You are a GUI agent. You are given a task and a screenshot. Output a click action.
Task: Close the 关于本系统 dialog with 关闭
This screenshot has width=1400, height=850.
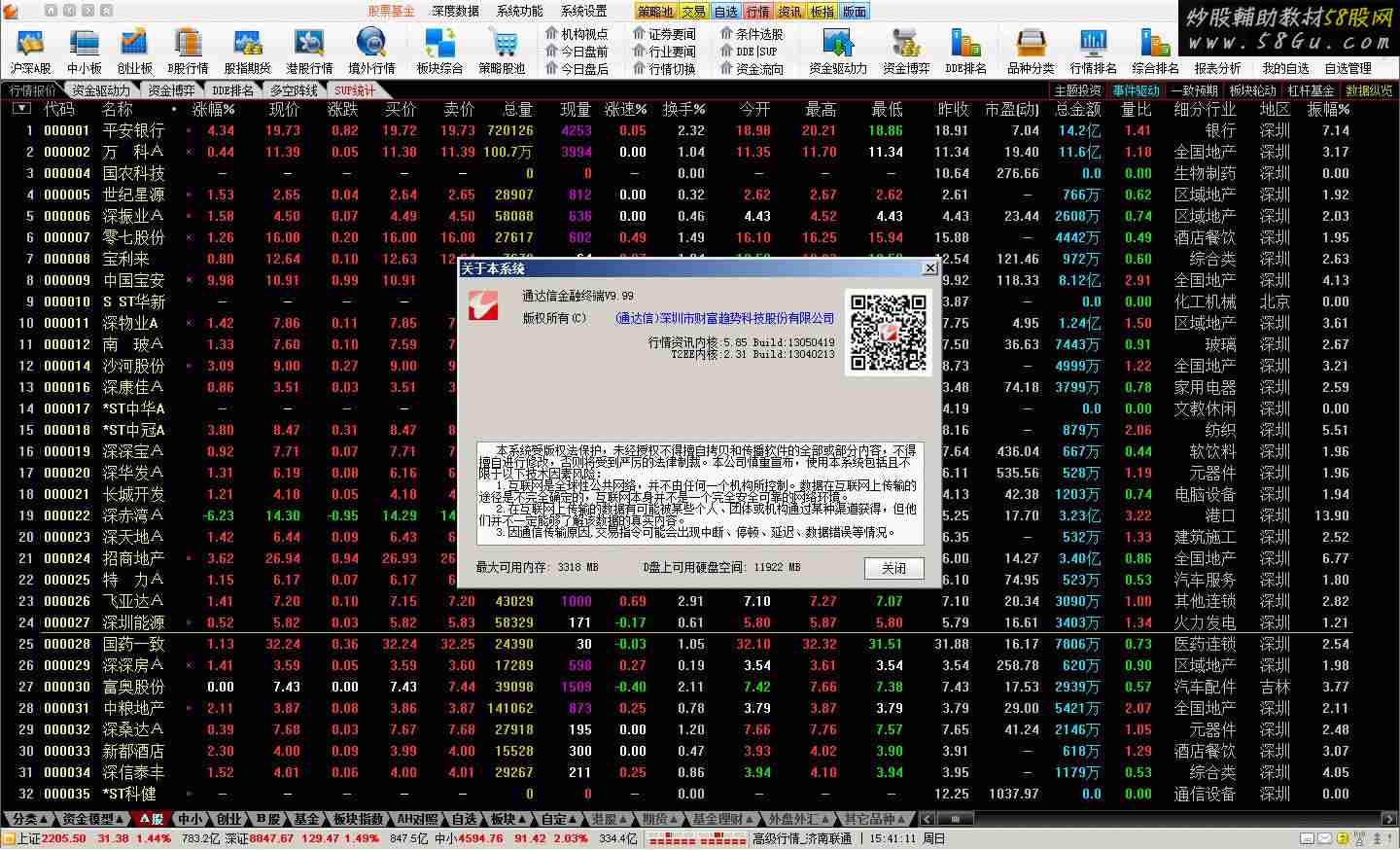tap(893, 568)
